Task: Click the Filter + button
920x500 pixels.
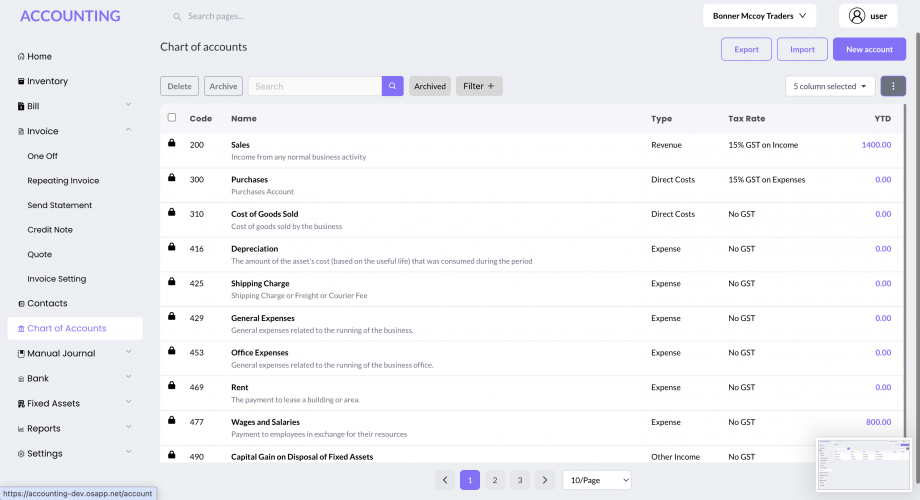Action: [x=479, y=86]
